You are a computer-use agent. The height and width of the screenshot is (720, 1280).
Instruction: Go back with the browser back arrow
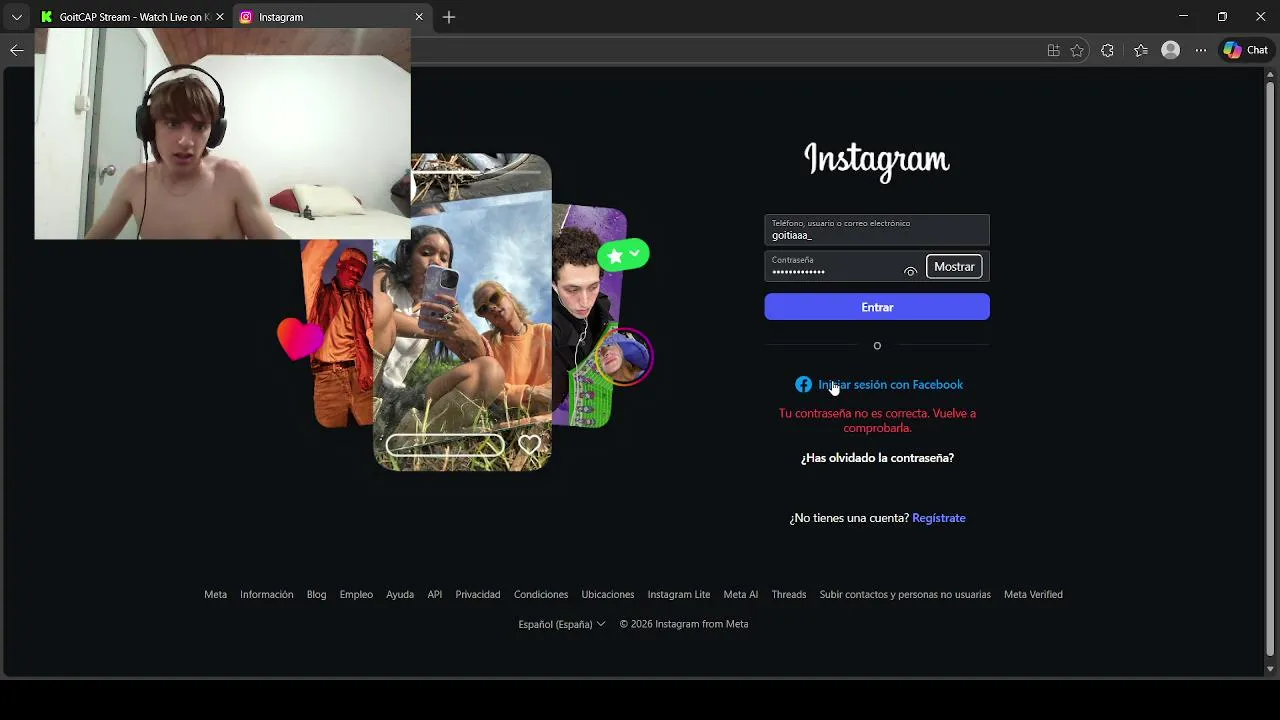16,50
